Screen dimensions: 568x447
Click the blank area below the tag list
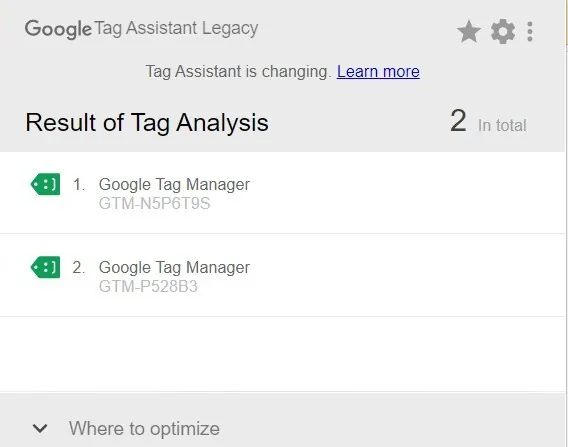click(283, 354)
